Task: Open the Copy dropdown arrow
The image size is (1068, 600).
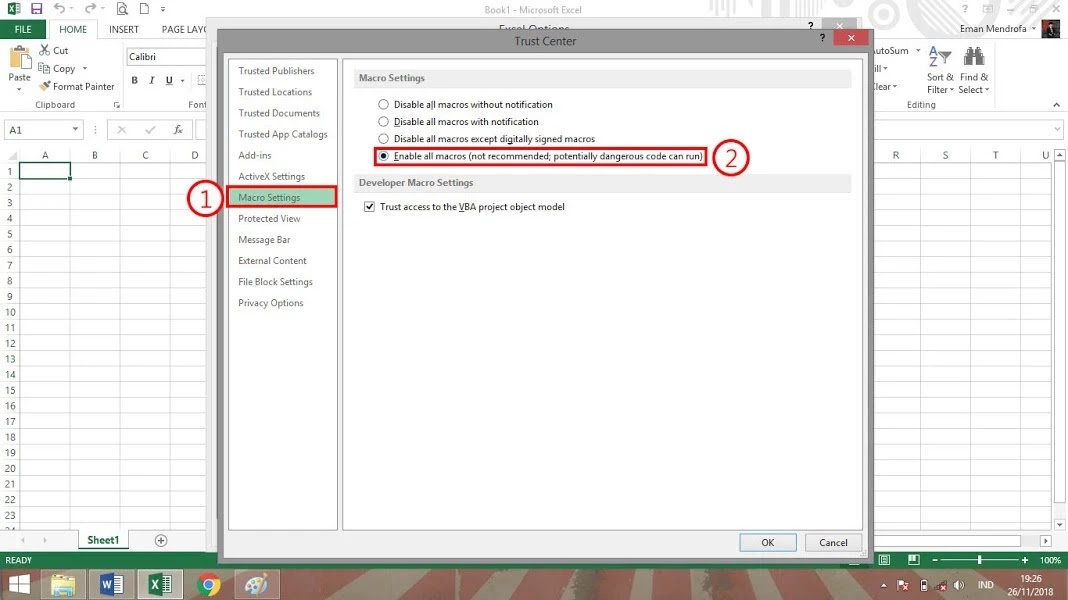Action: pos(84,68)
